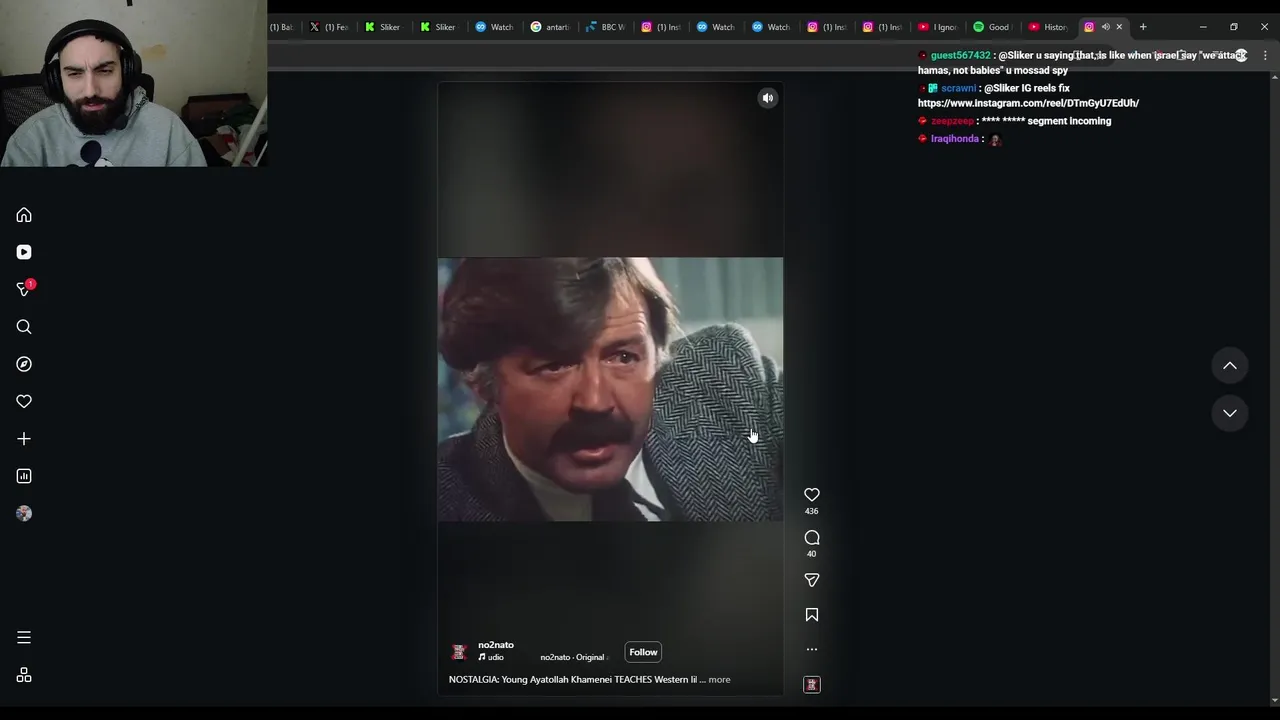Open the More hamburger menu
This screenshot has width=1280, height=720.
coord(24,637)
